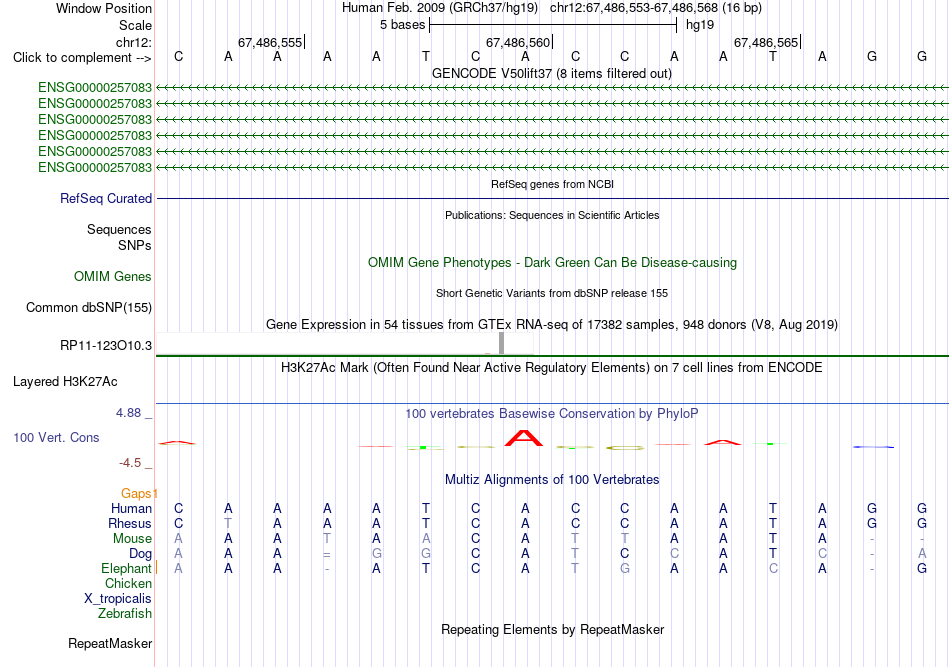Click 'Click to complement -->' to complement bases
Image resolution: width=950 pixels, height=667 pixels.
[x=82, y=58]
